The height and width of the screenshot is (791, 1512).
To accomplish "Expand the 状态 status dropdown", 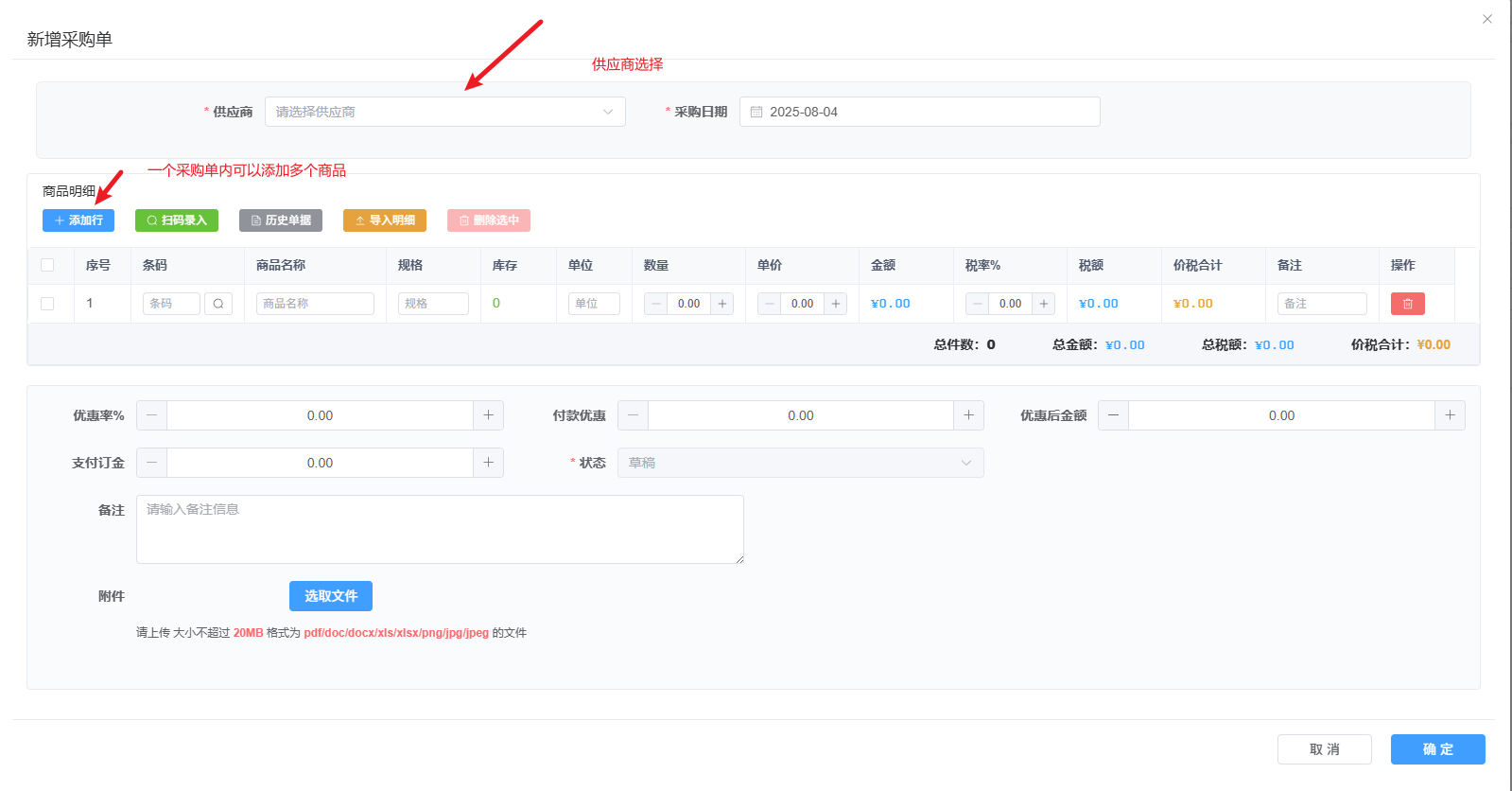I will click(800, 463).
